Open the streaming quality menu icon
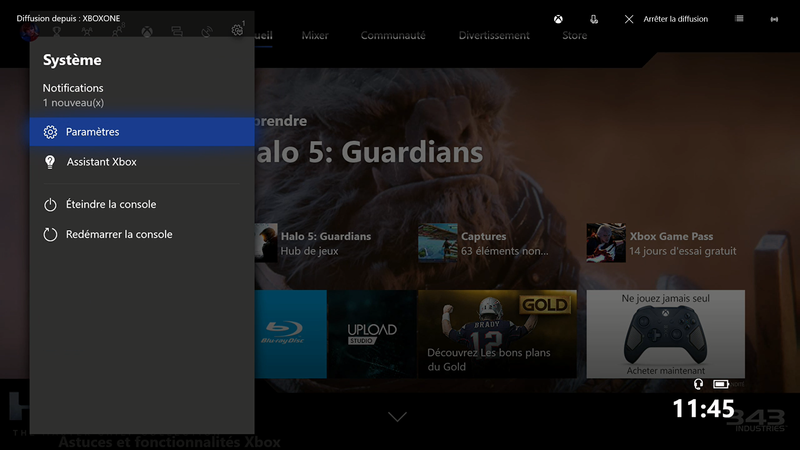This screenshot has width=800, height=450. click(x=739, y=18)
